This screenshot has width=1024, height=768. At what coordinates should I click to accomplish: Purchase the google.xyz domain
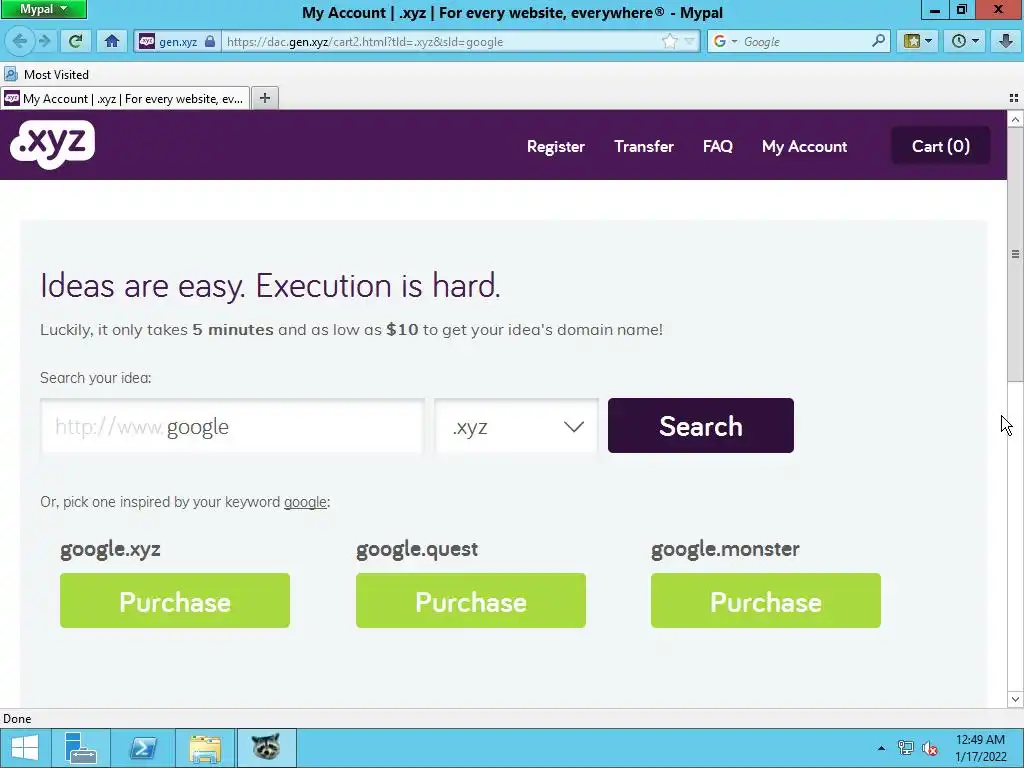(175, 601)
